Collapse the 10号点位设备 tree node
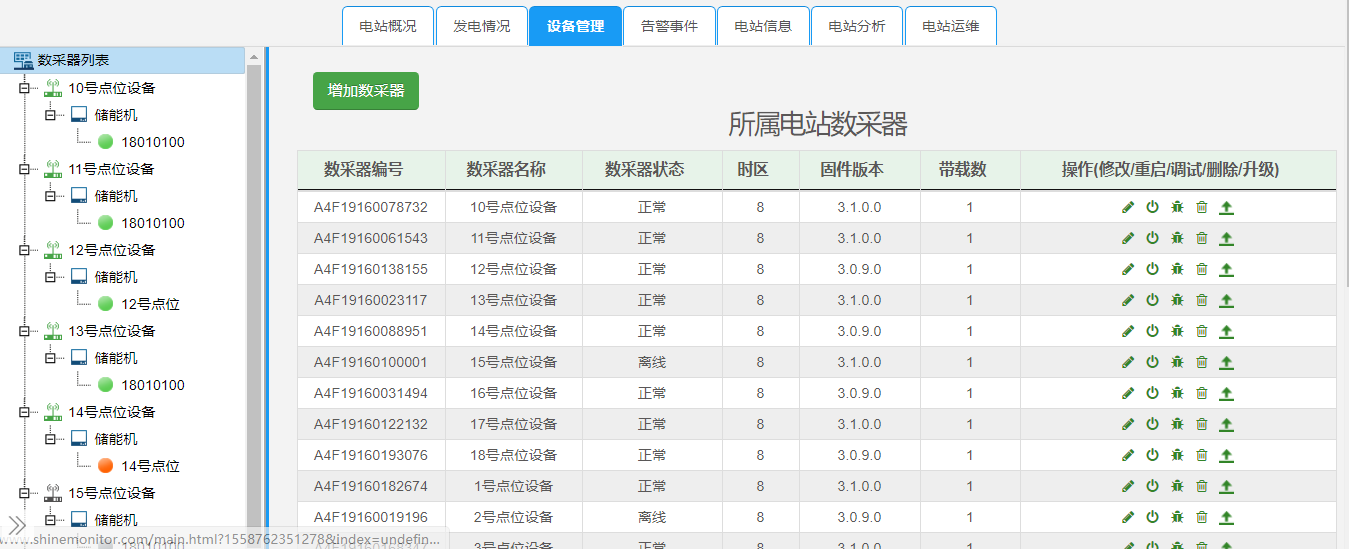Viewport: 1349px width, 549px height. 23,88
